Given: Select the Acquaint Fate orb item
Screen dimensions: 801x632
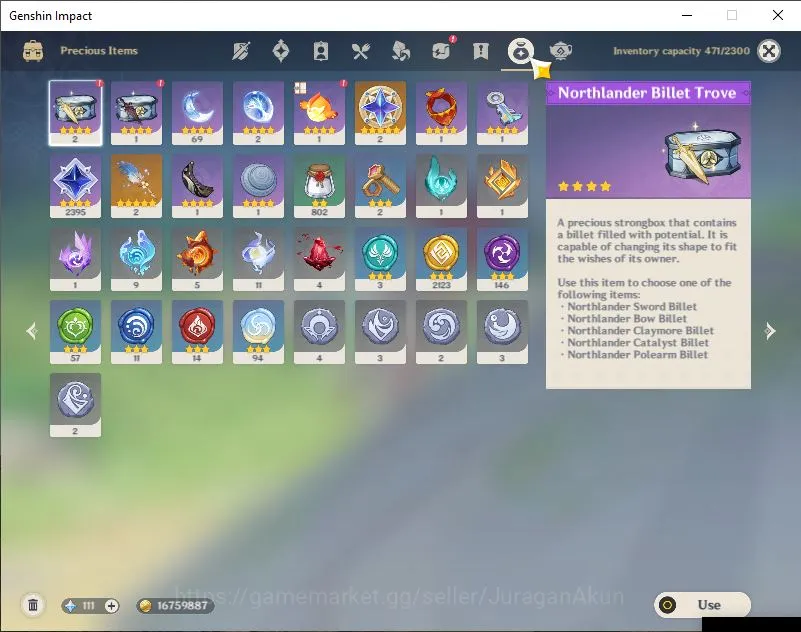Looking at the screenshot, I should pyautogui.click(x=258, y=113).
